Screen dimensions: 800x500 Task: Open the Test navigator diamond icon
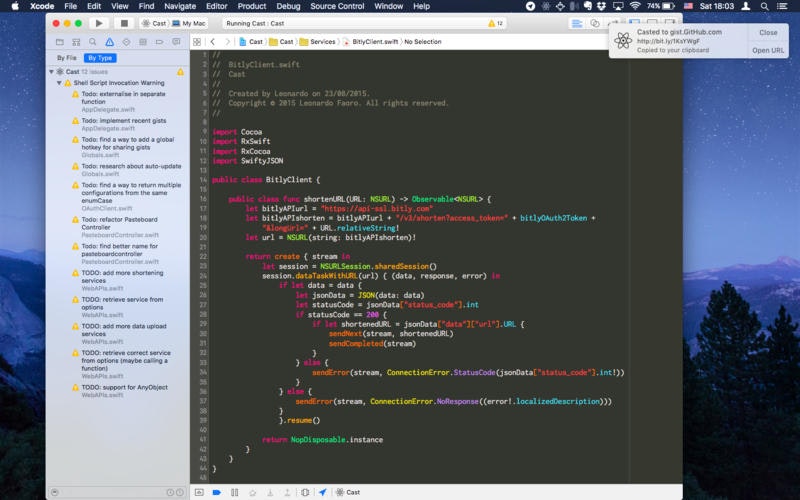point(126,42)
